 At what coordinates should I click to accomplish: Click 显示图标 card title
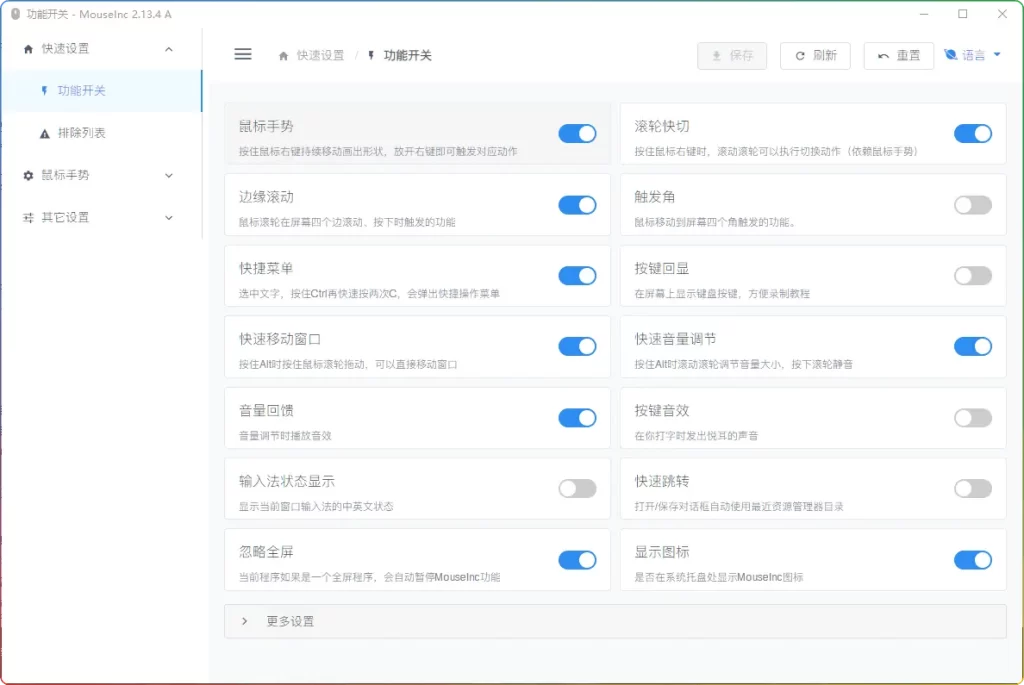click(662, 552)
